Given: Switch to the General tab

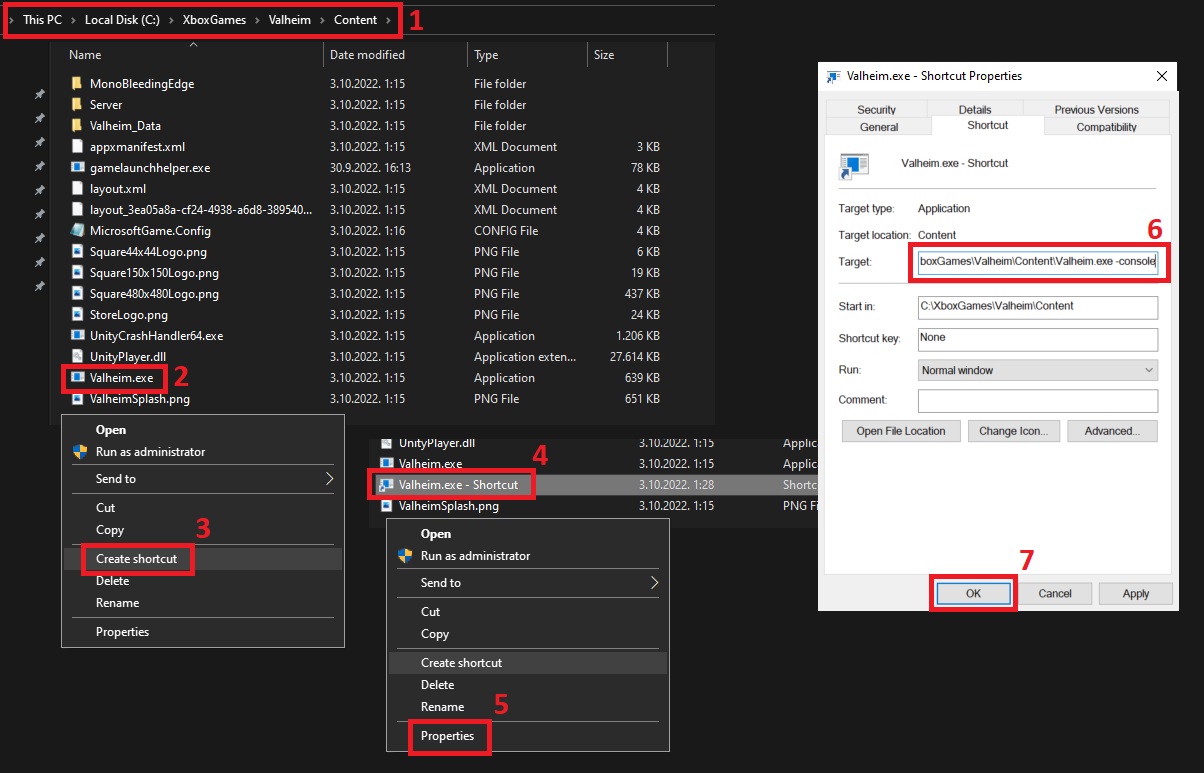Looking at the screenshot, I should point(879,127).
